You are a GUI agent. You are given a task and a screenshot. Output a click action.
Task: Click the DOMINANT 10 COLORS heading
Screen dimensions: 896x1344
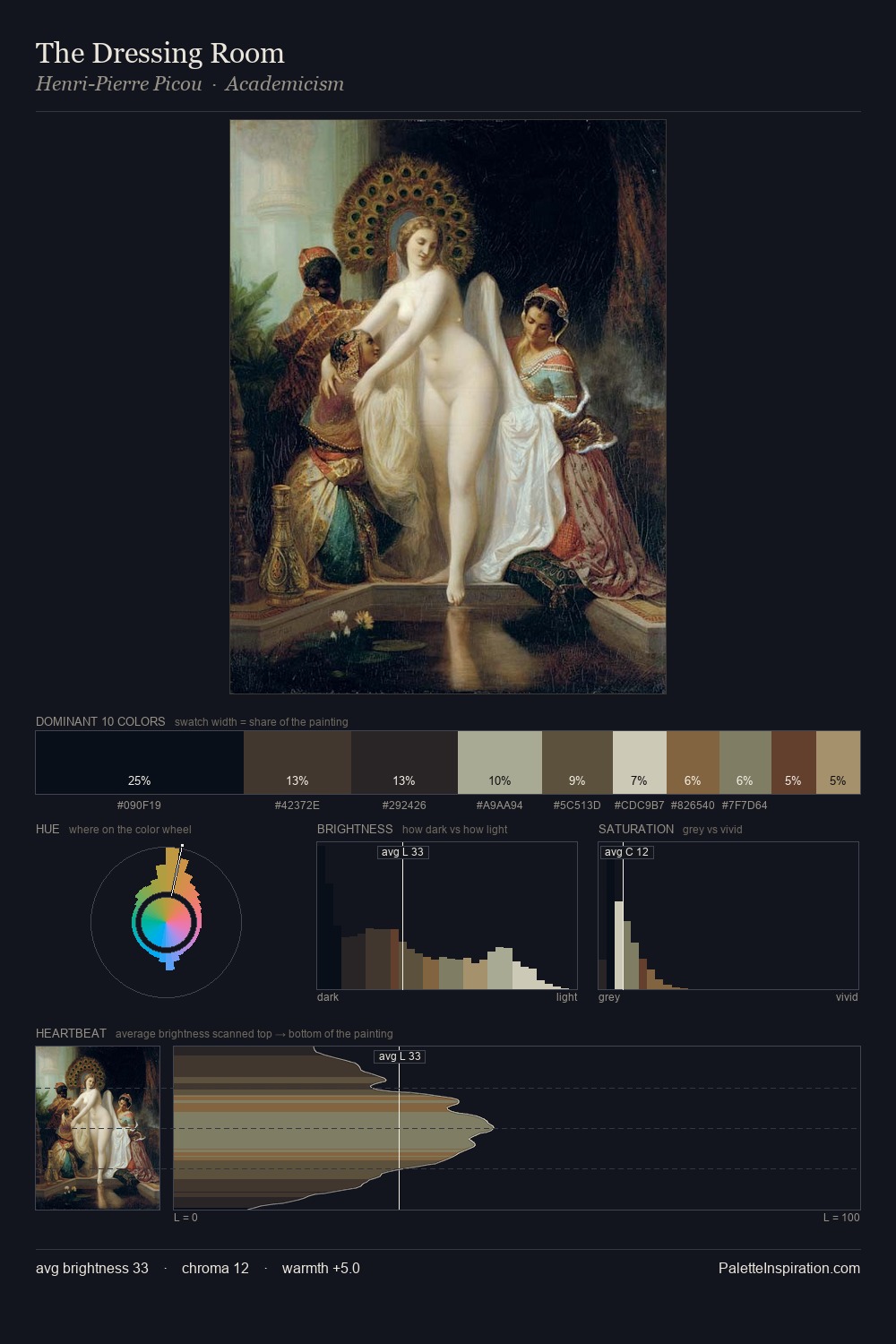[x=100, y=721]
